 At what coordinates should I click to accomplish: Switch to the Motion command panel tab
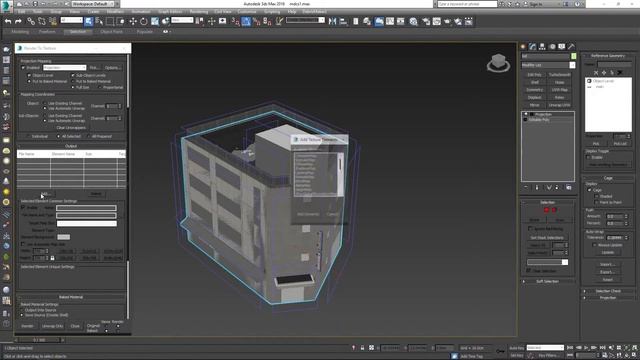point(552,47)
